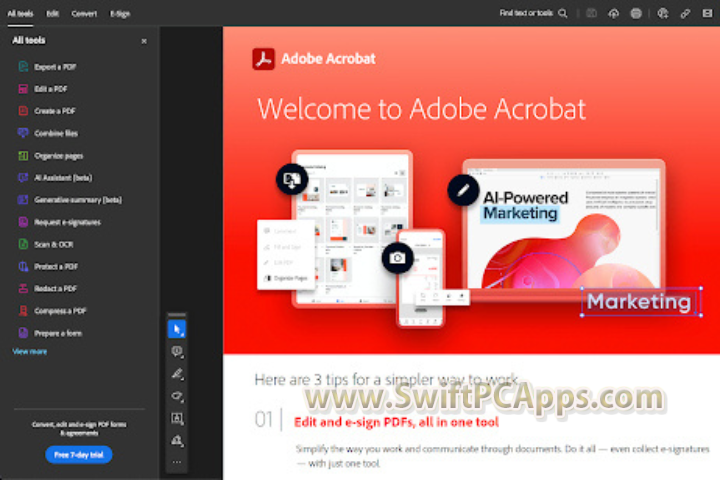Open the Compress a PDF tool
Viewport: 720px width, 480px height.
[x=52, y=311]
